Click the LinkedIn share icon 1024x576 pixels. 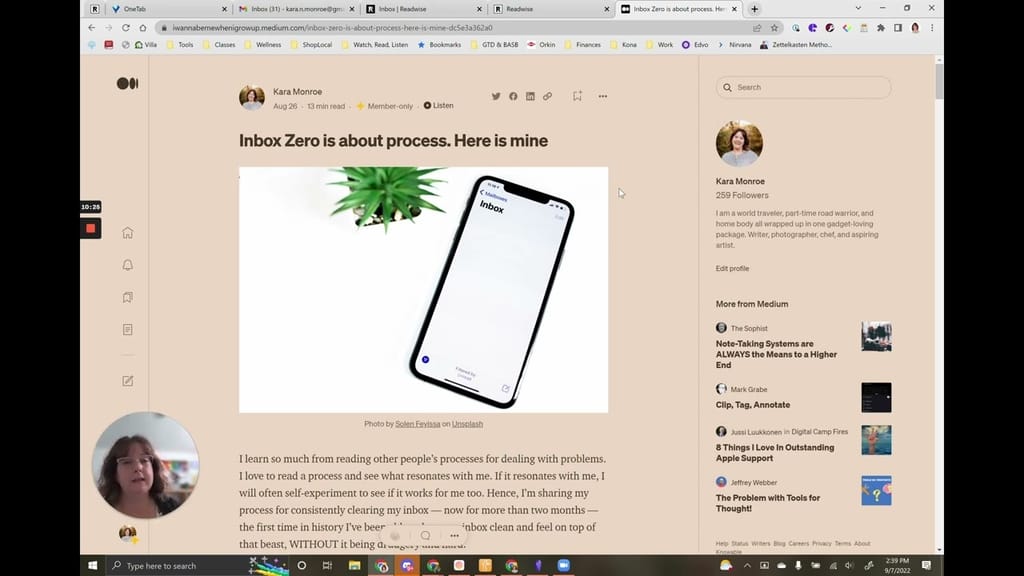(530, 96)
